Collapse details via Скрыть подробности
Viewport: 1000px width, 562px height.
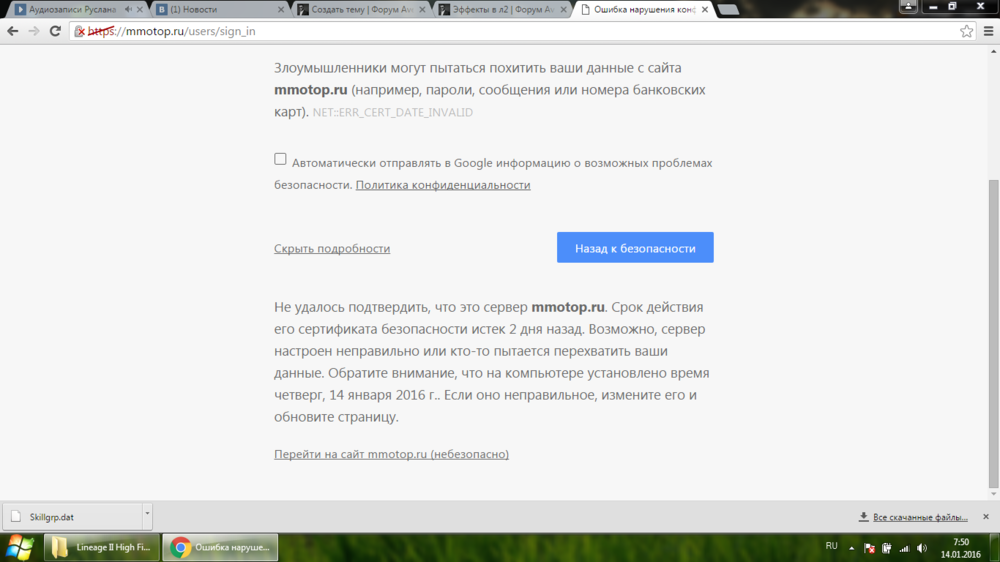coord(332,249)
